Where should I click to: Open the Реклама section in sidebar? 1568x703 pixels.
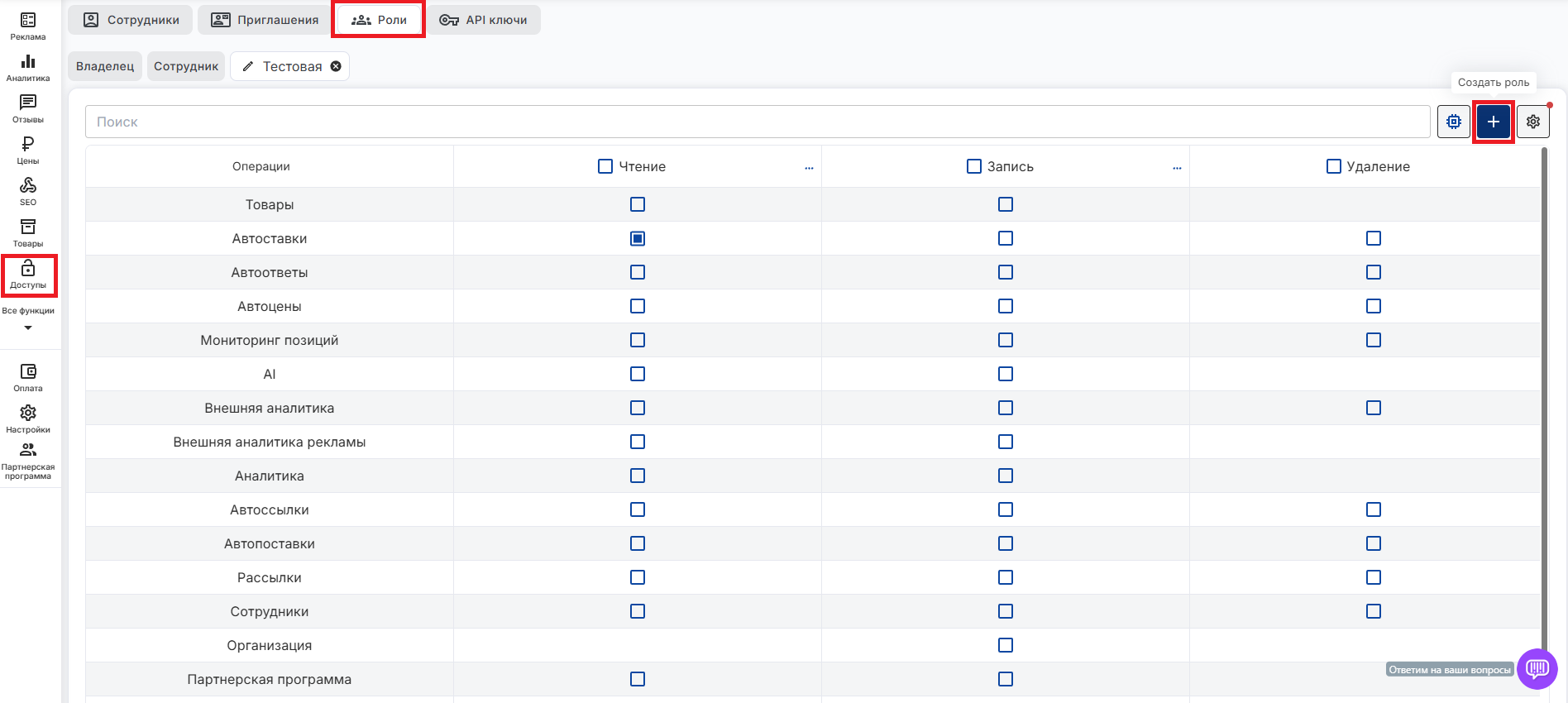28,26
